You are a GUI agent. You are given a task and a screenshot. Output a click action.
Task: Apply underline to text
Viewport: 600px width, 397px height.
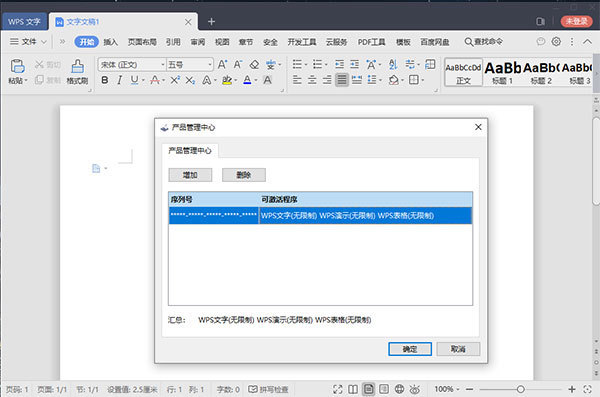[x=134, y=80]
